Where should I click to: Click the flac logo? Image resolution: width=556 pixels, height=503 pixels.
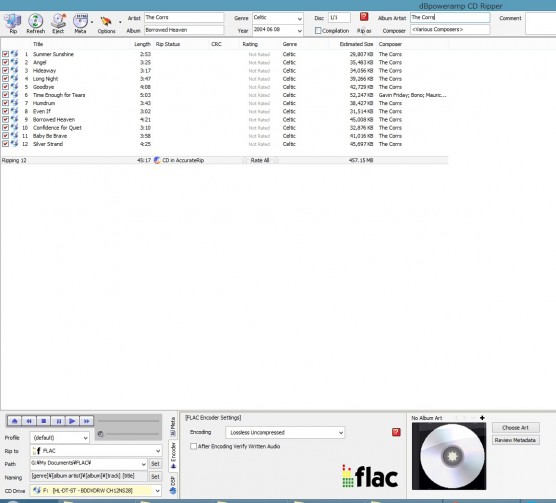tap(370, 476)
